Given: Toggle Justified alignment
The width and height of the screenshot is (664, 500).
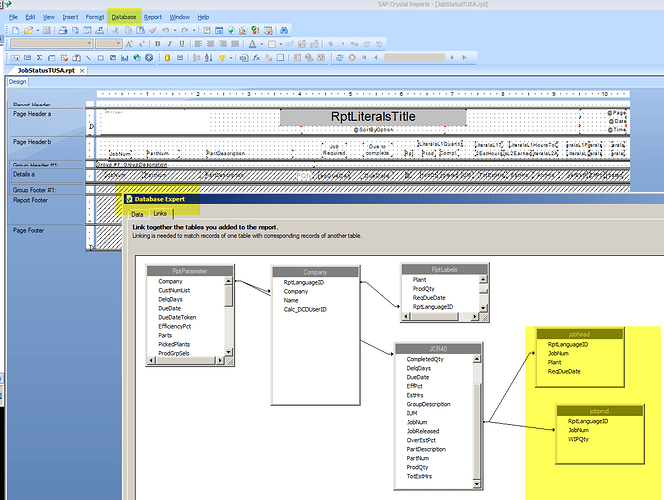Looking at the screenshot, I should coord(235,44).
